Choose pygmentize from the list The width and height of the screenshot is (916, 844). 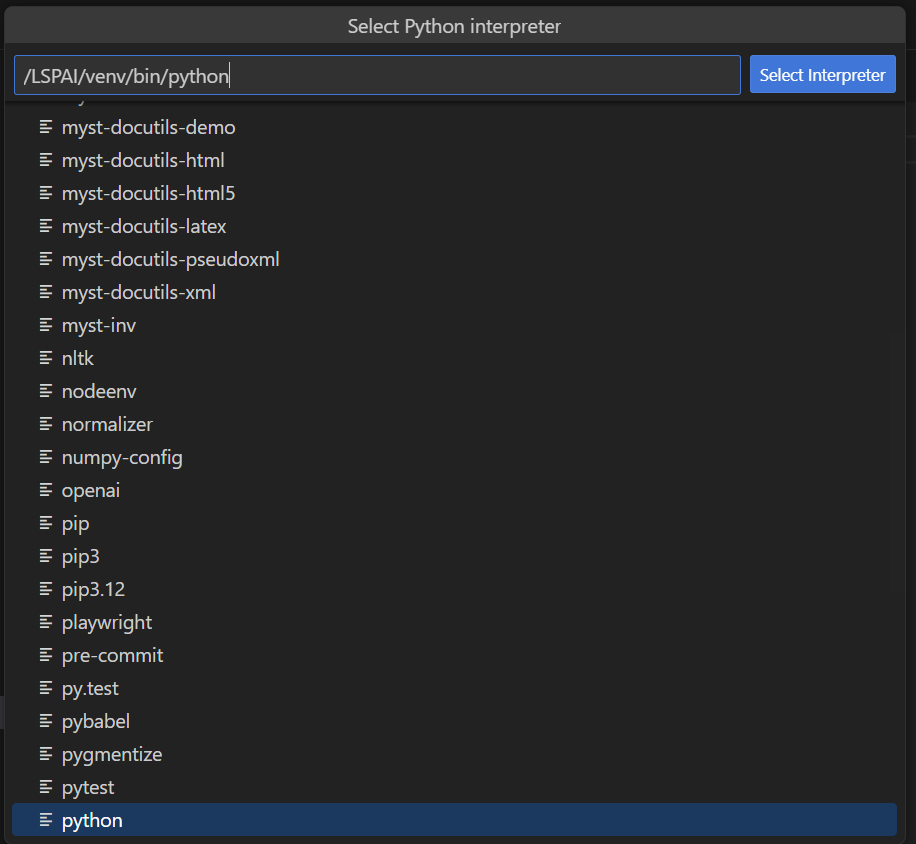click(x=113, y=754)
